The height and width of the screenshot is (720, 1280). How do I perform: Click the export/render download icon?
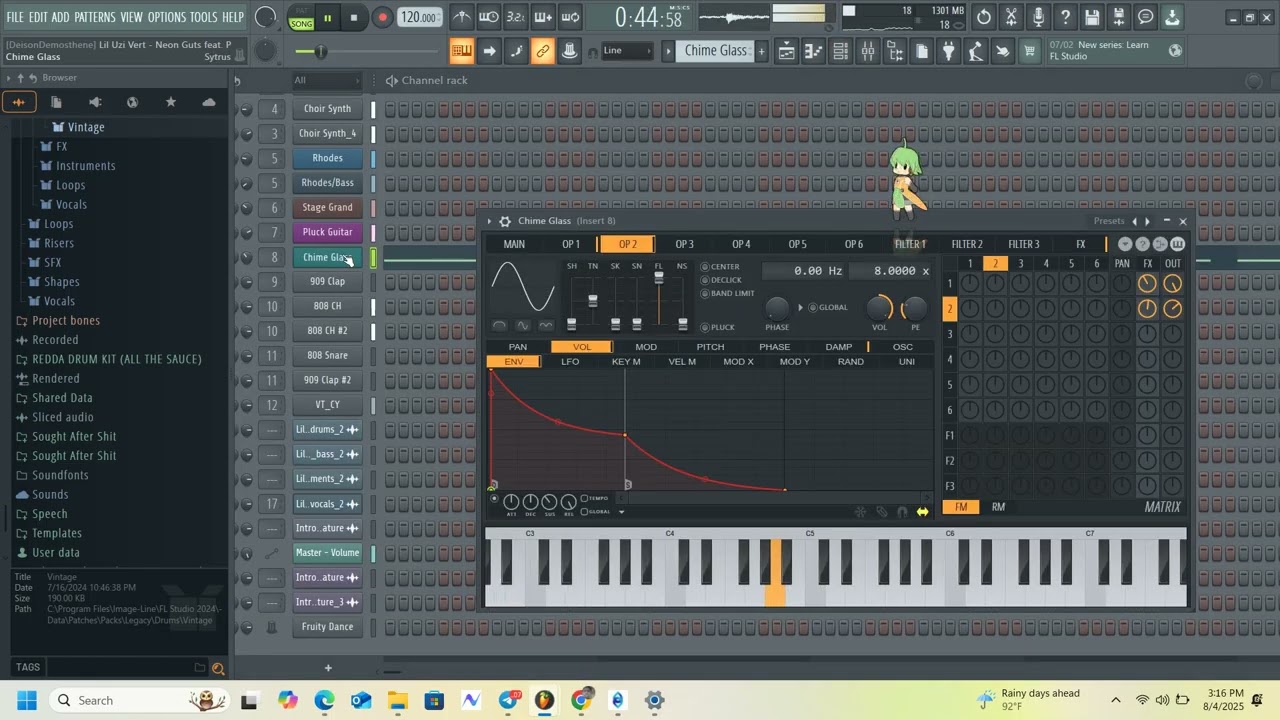click(1172, 17)
